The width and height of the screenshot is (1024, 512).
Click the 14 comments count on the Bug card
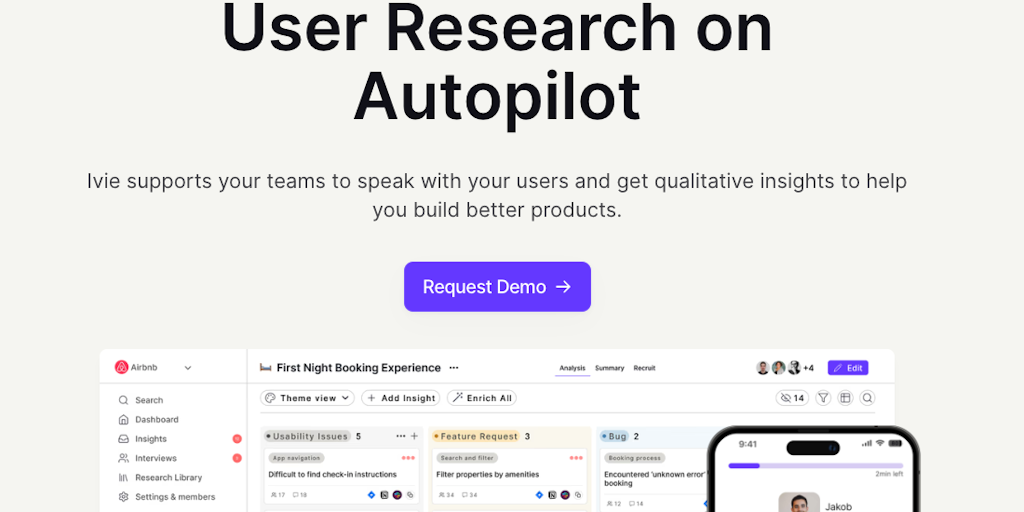[x=635, y=504]
